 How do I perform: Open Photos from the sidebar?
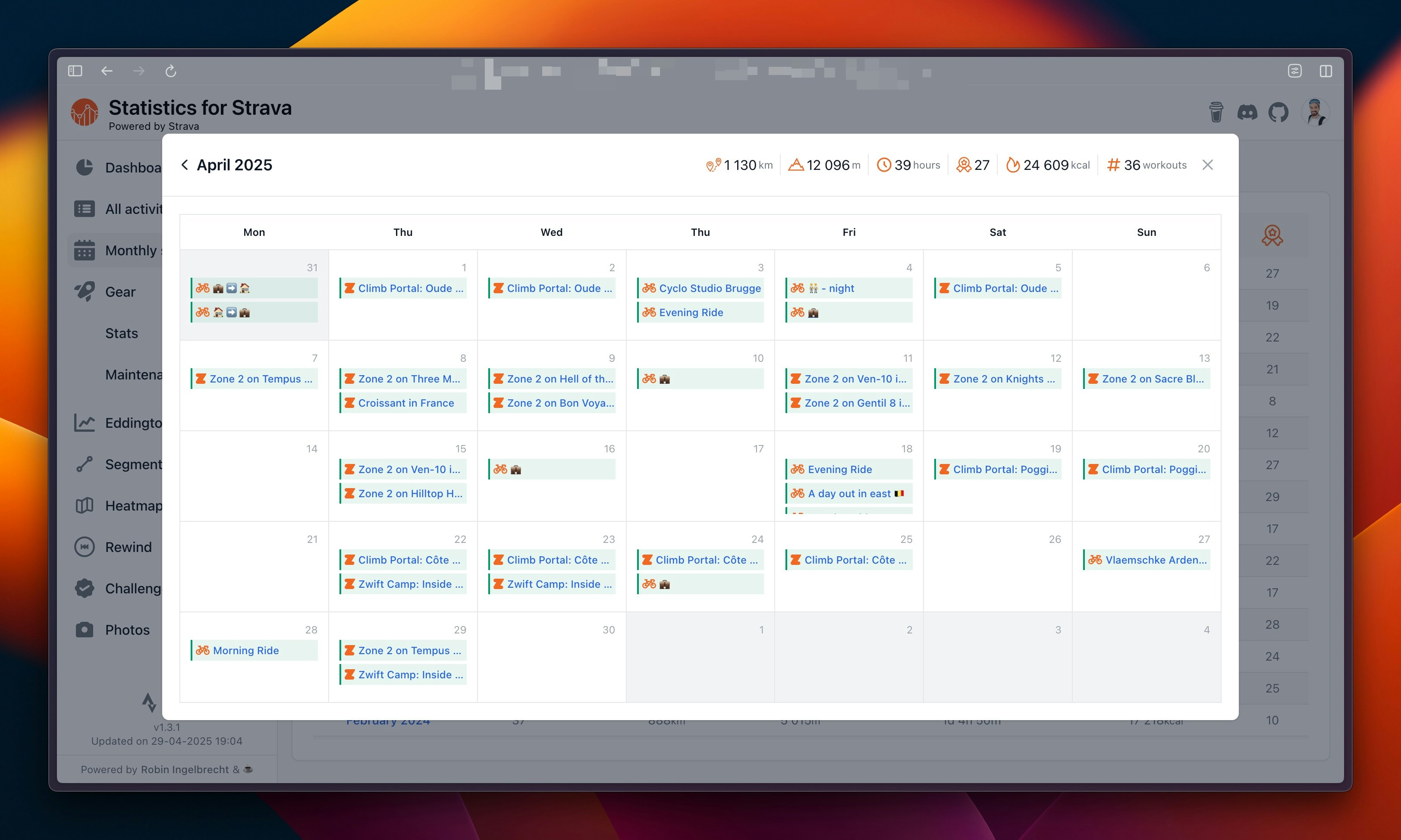point(127,630)
